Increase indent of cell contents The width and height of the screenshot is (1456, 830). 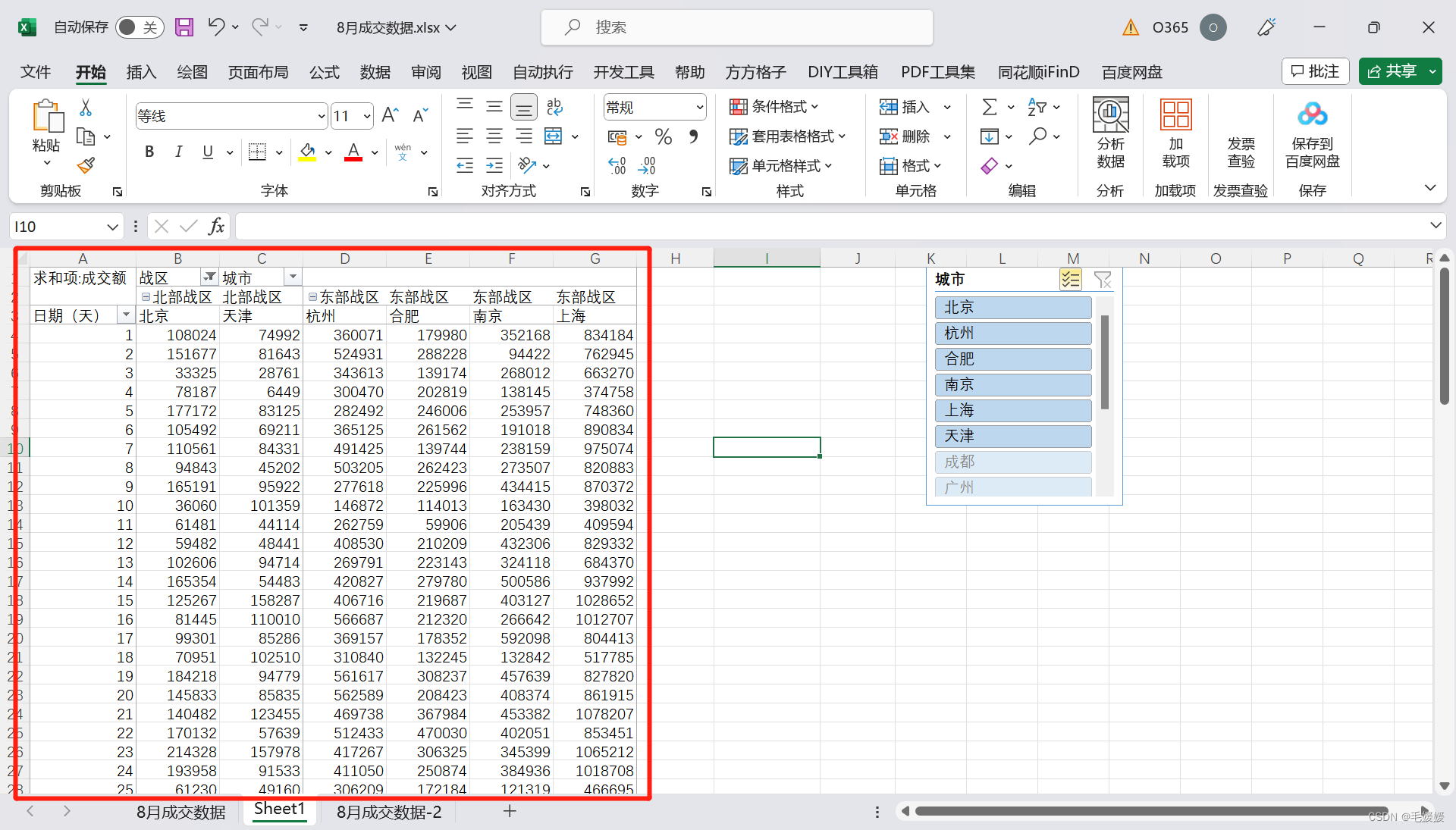(x=494, y=165)
